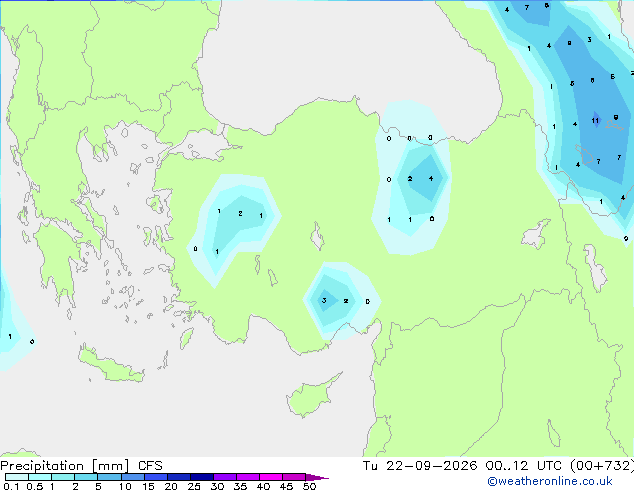Pick the 2–5 mm legend swatch
The width and height of the screenshot is (634, 490).
click(x=86, y=477)
